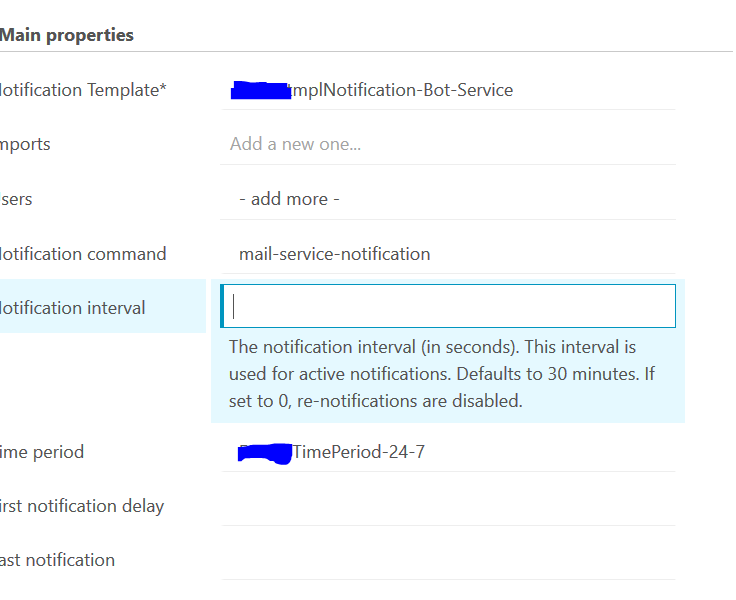Open the Users '- add more -' dropdown
Image resolution: width=736 pixels, height=600 pixels.
click(x=448, y=200)
